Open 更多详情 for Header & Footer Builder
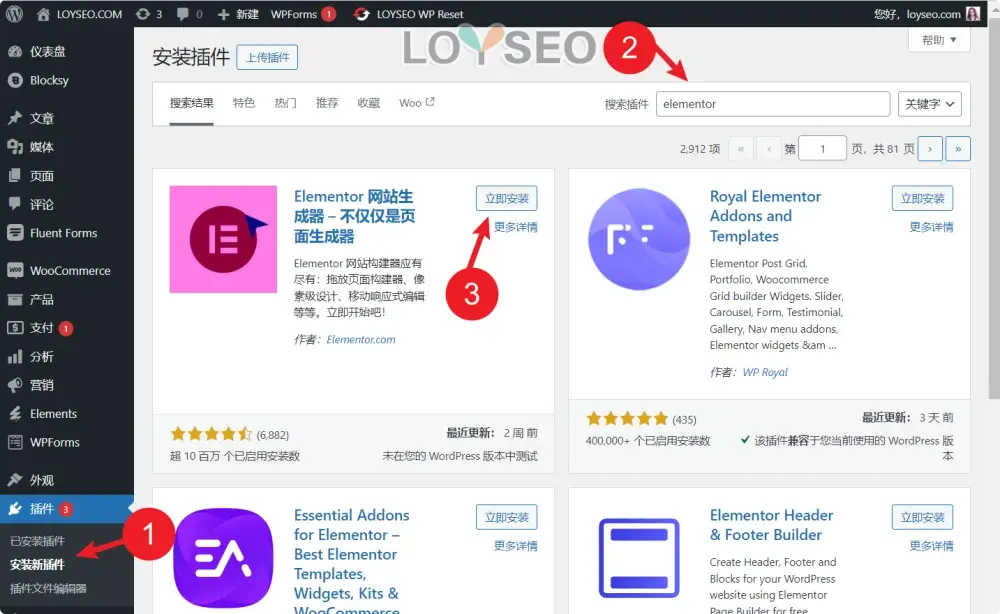Image resolution: width=1000 pixels, height=614 pixels. pos(931,546)
